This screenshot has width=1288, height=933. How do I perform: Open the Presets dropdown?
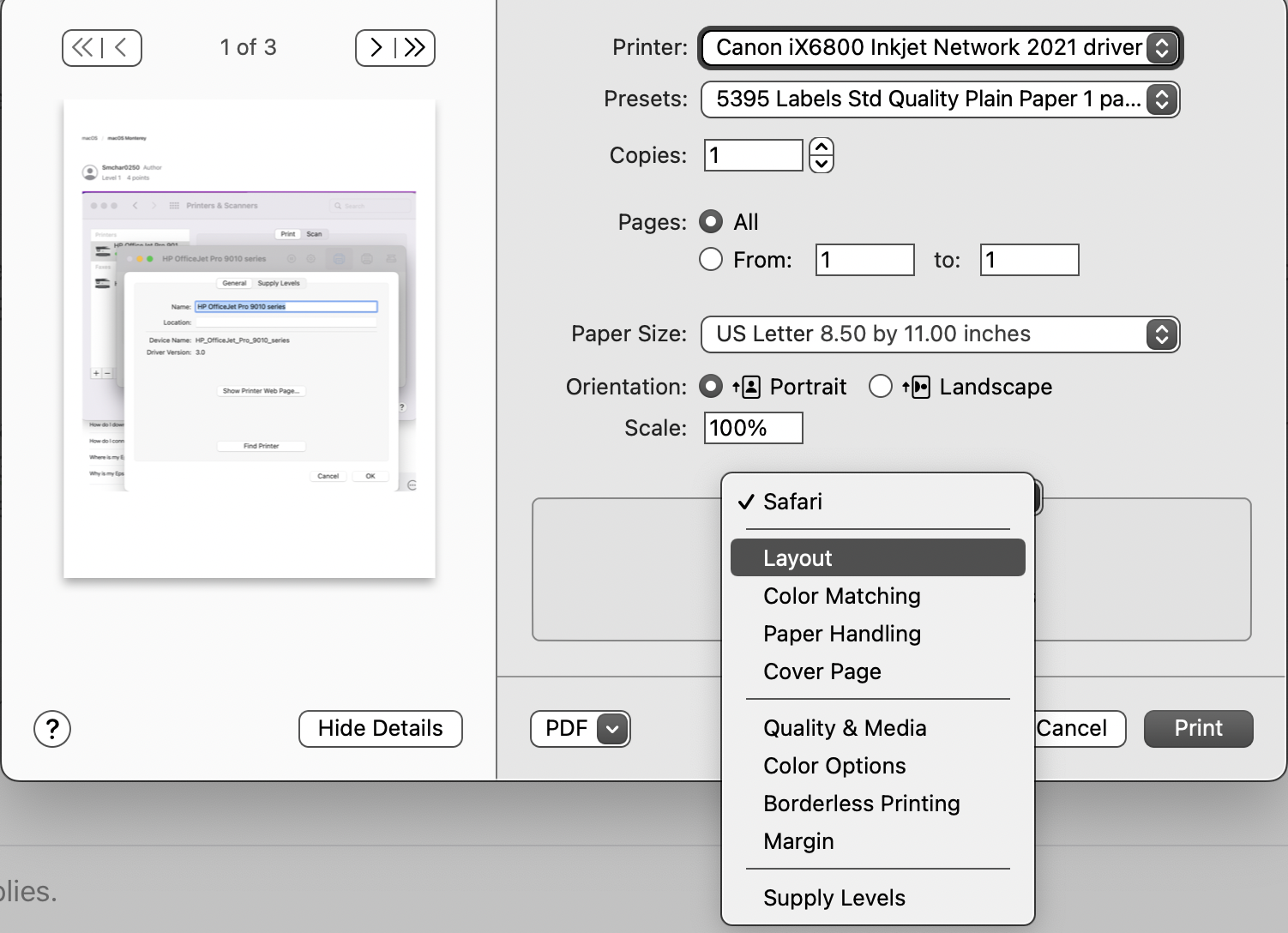941,99
